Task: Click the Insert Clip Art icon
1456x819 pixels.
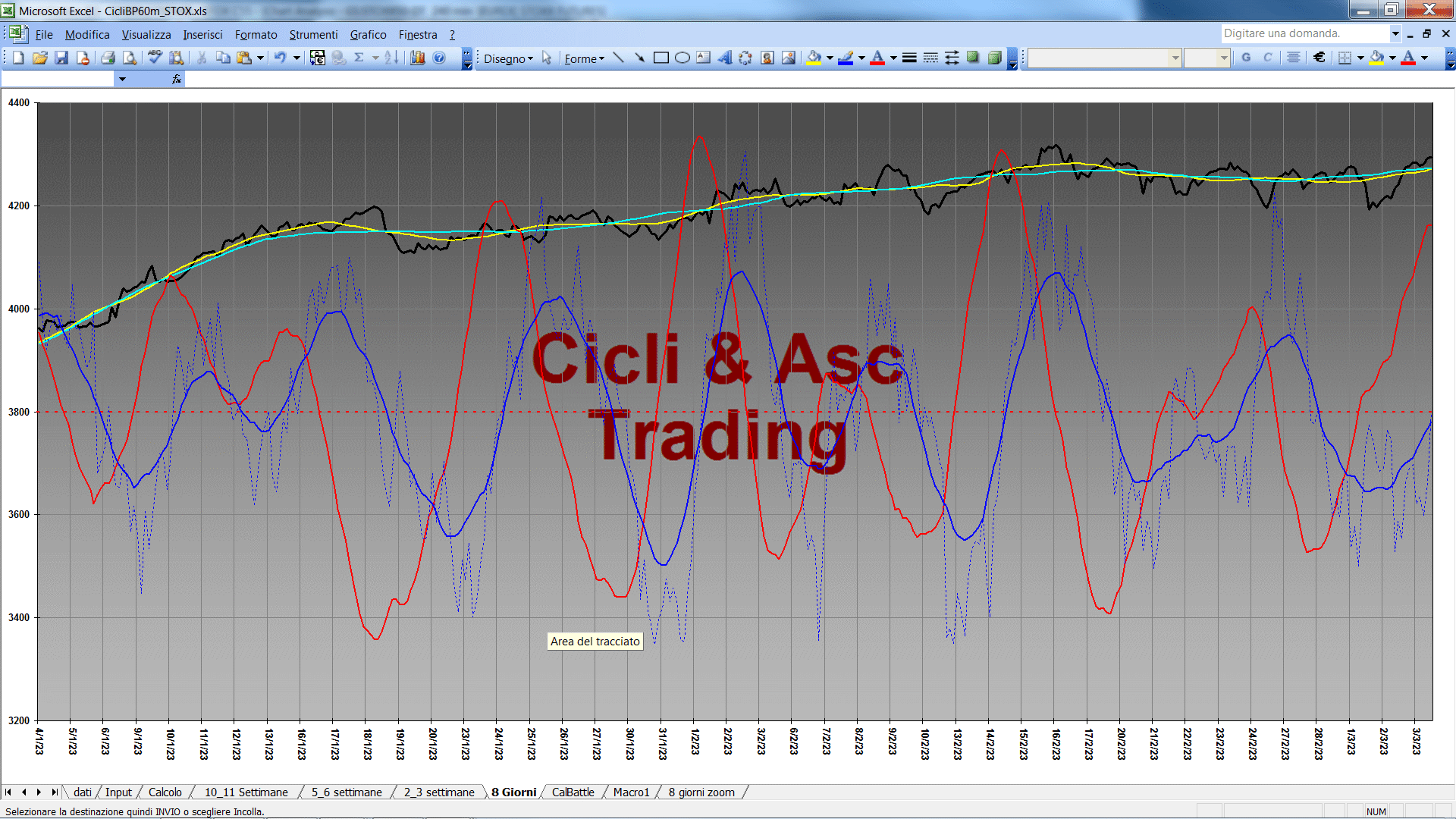Action: 767,58
